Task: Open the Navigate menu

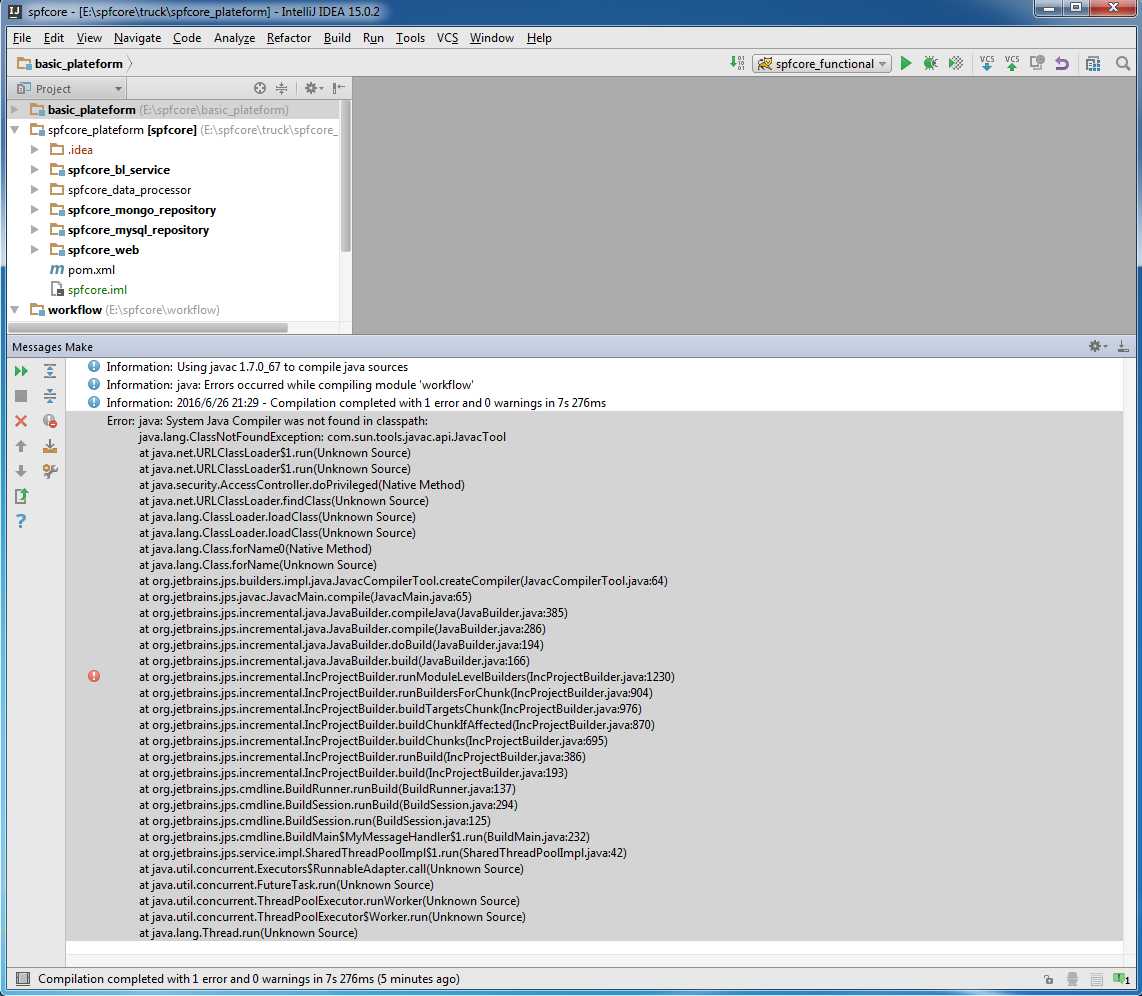Action: (x=137, y=38)
